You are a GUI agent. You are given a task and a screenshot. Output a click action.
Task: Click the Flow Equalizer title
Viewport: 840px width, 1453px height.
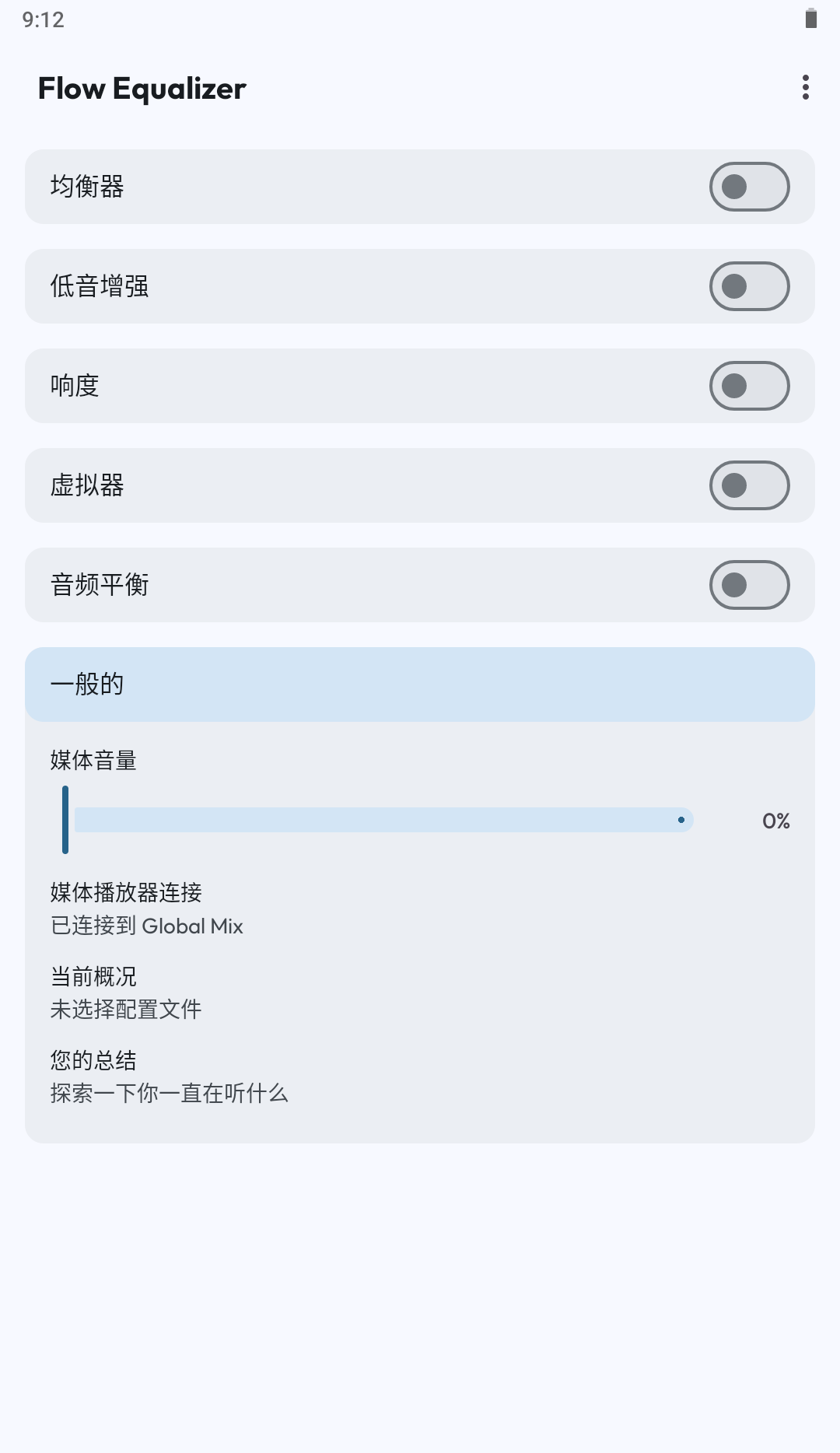coord(142,89)
